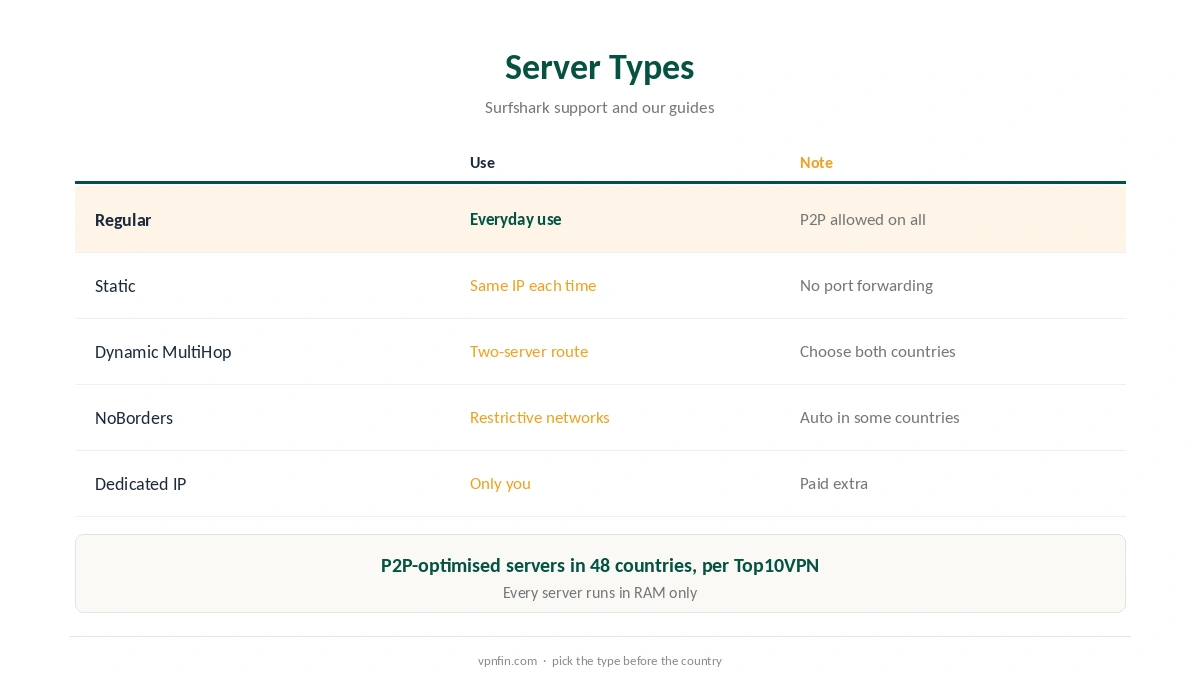
Task: Click 'Every server runs in RAM only' text
Action: [600, 593]
